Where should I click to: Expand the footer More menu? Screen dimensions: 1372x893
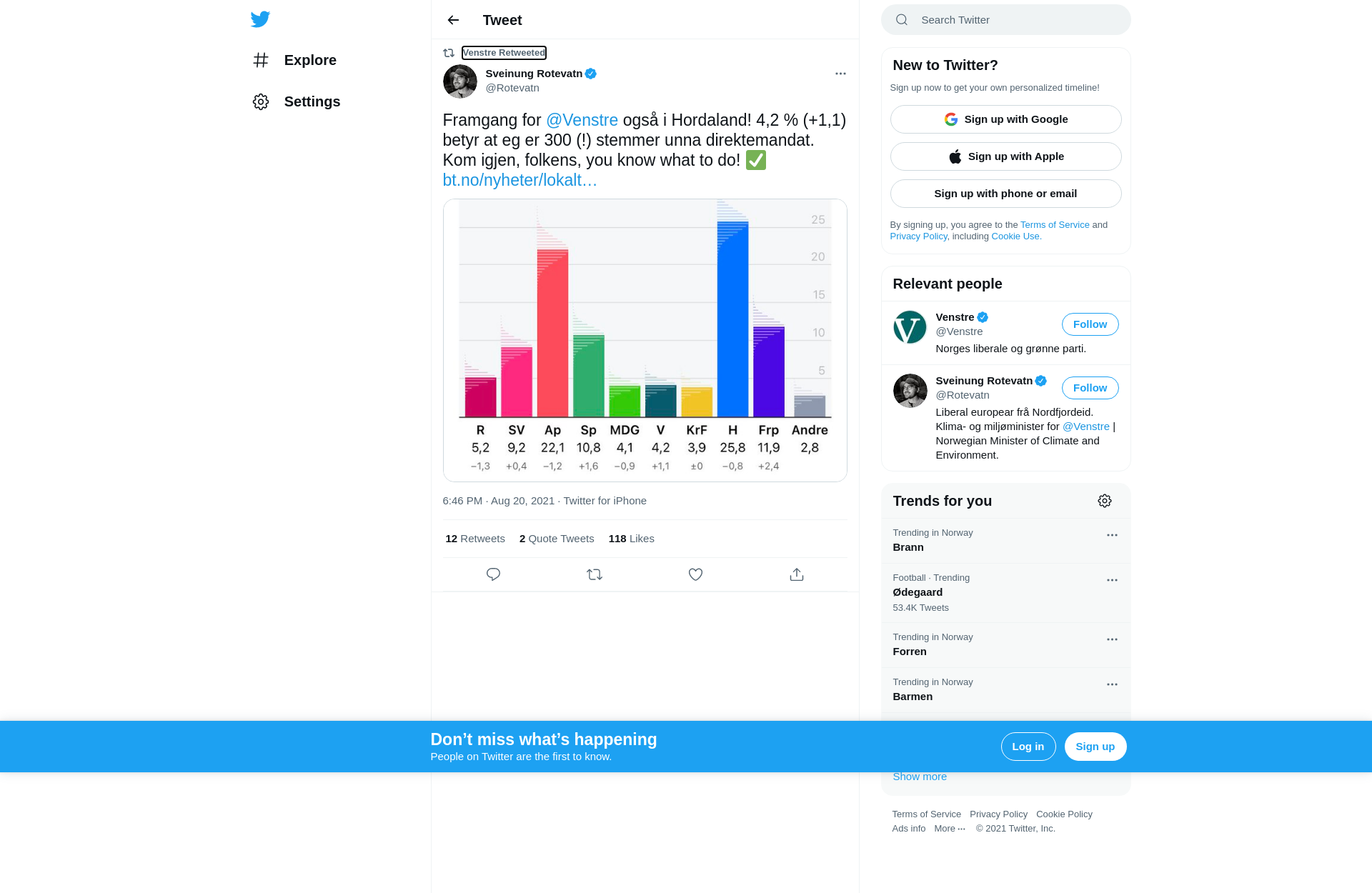950,829
